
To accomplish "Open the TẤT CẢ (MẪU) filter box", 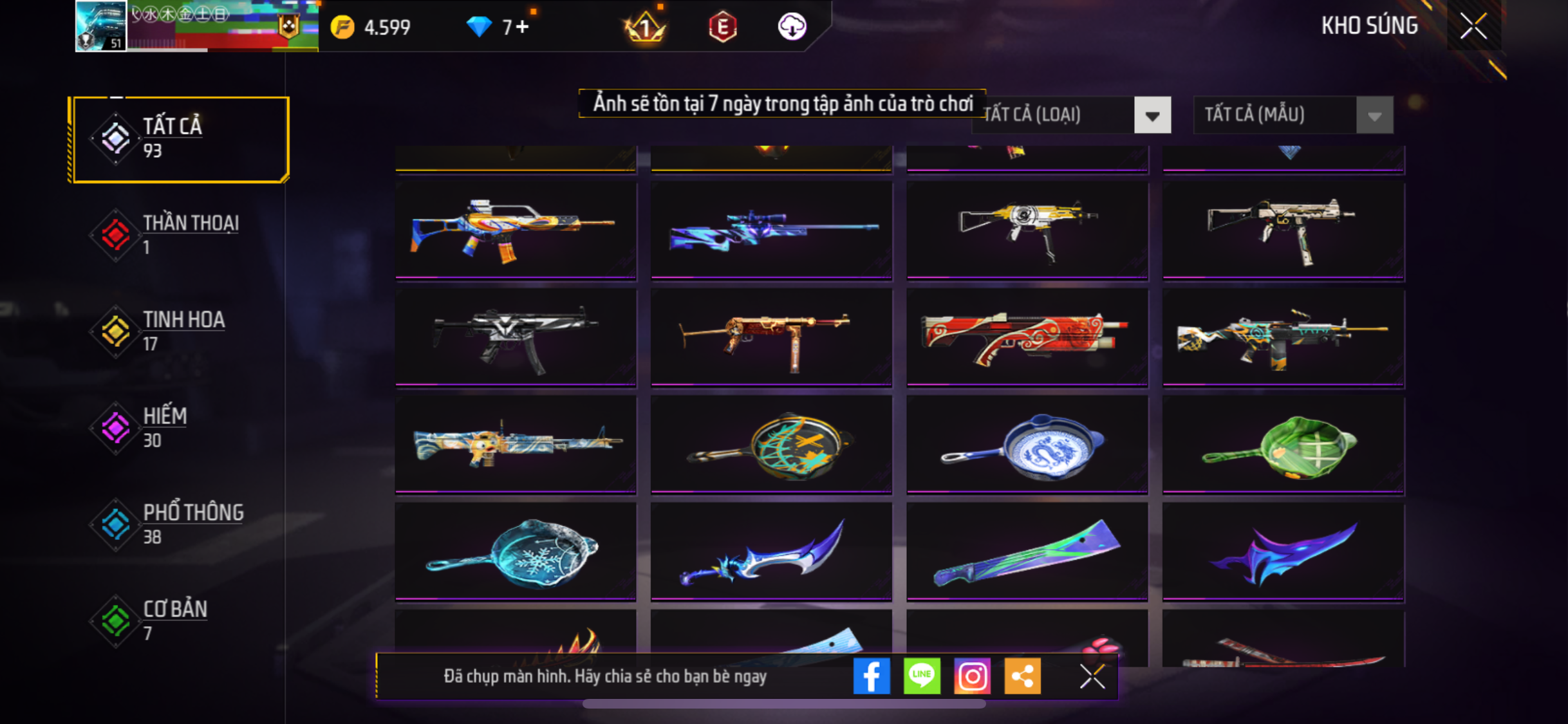I will coord(1293,115).
